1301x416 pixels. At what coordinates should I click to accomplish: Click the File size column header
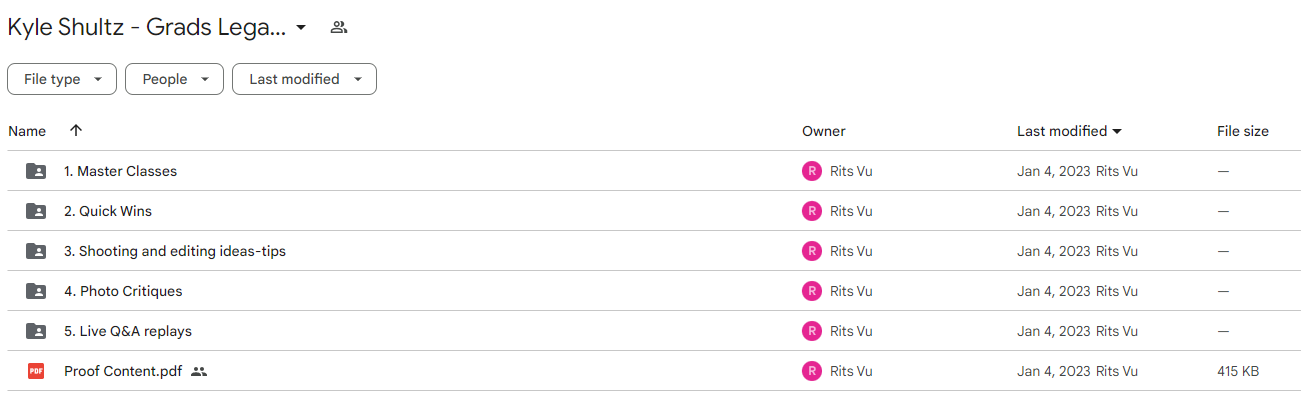(x=1243, y=131)
